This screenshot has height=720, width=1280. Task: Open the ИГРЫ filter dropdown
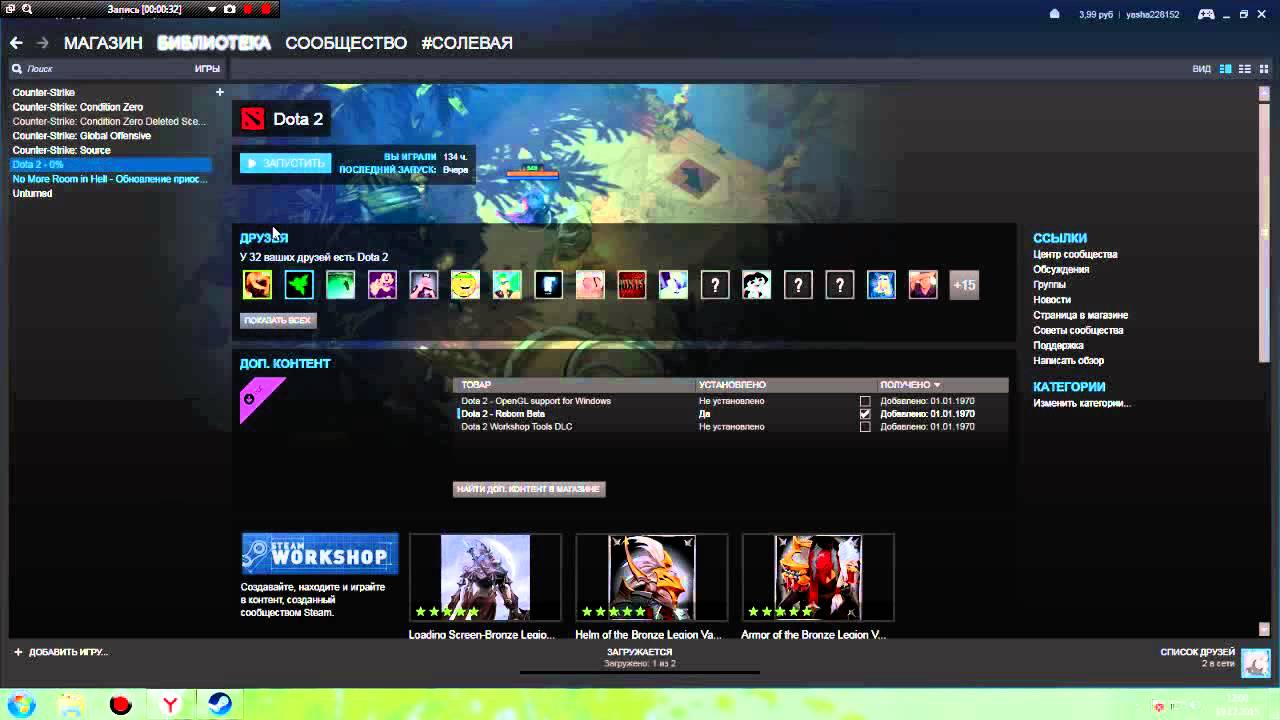(207, 69)
